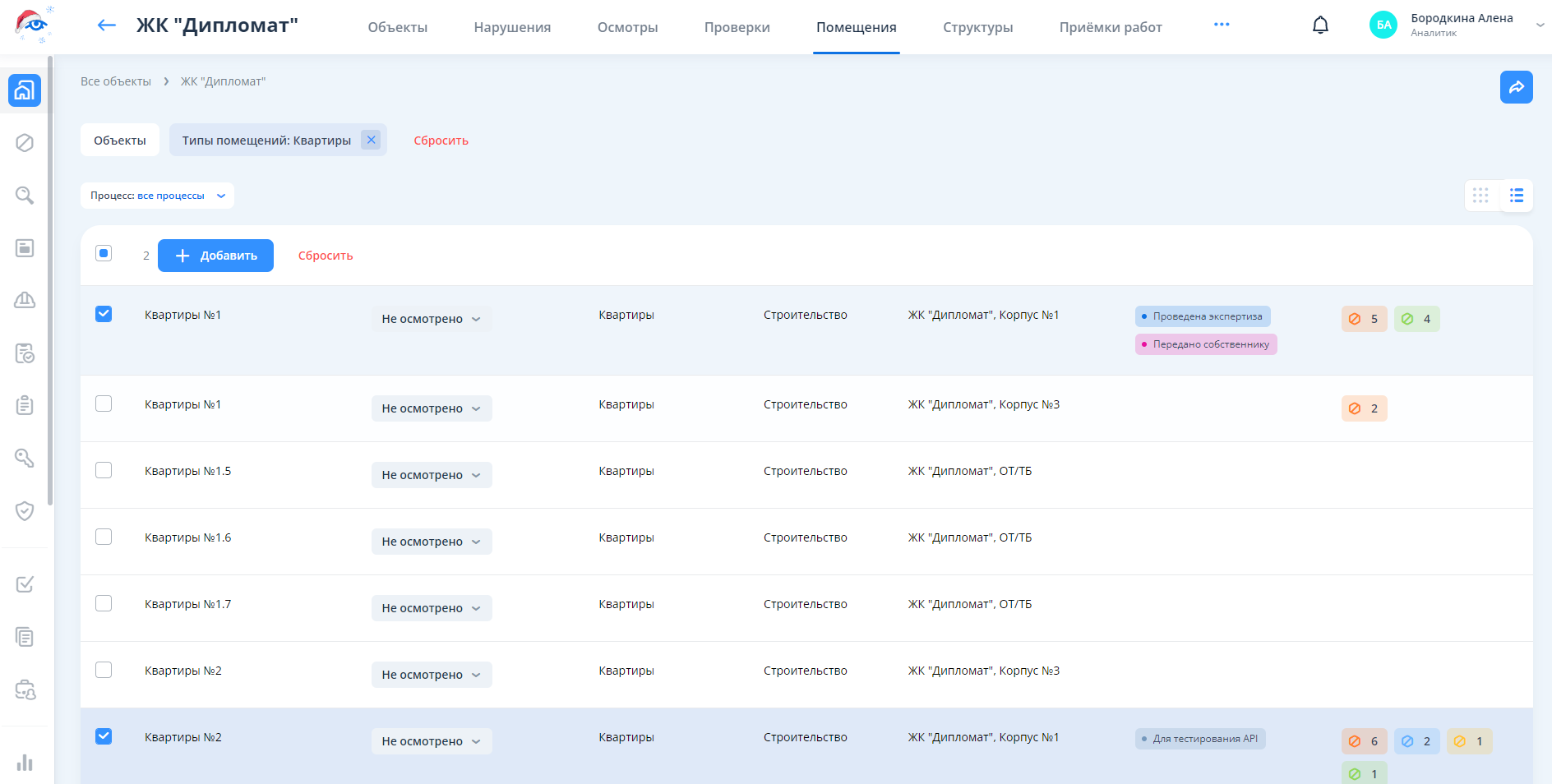
Task: Switch to grid view layout
Action: [1480, 196]
